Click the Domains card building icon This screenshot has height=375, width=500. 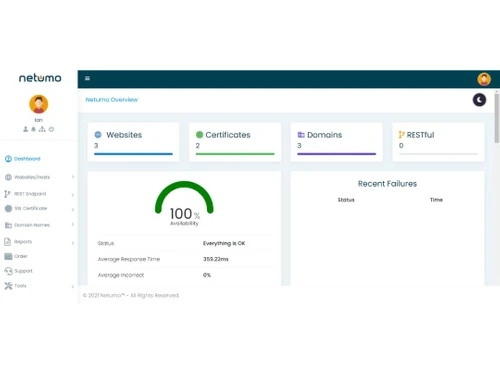(301, 135)
